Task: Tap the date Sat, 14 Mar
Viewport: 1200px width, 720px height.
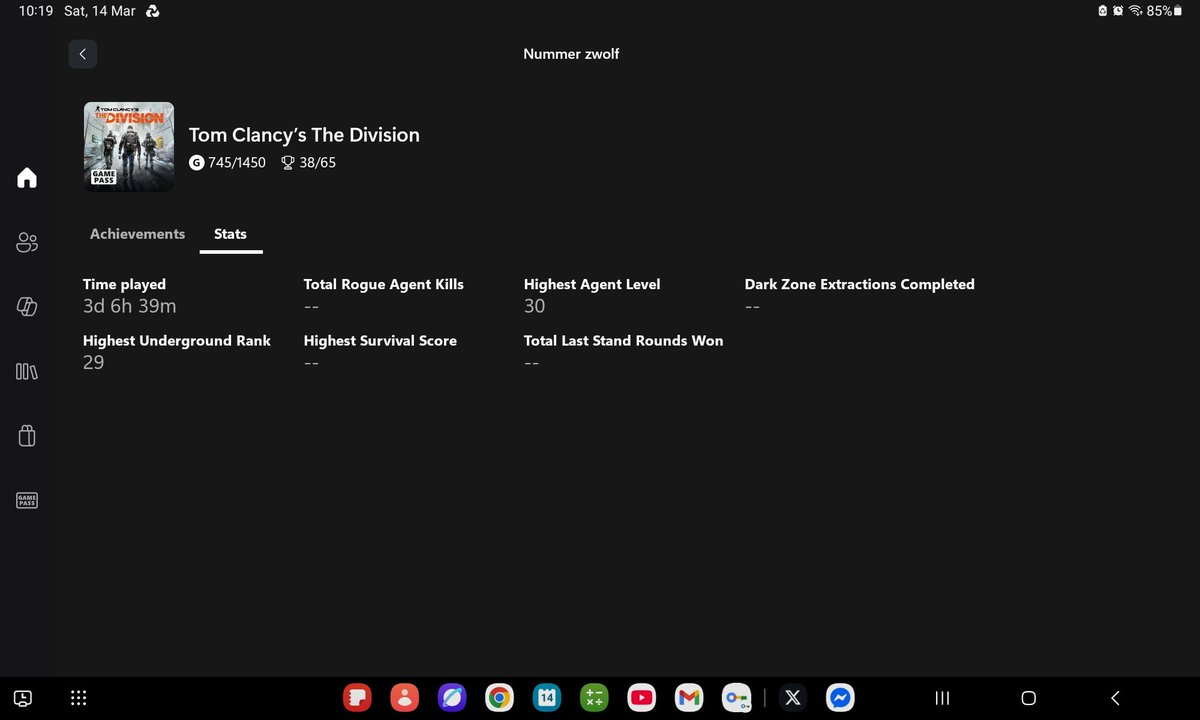Action: pos(100,11)
